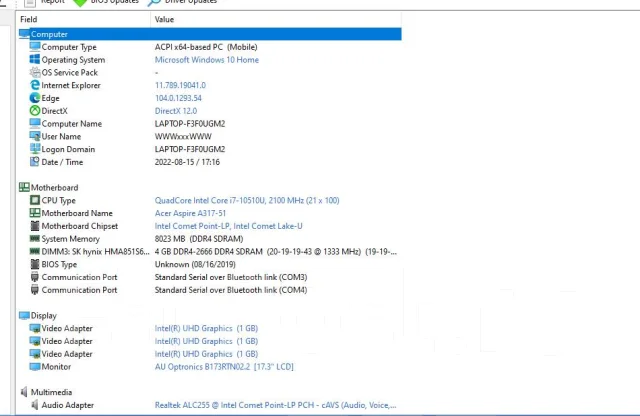This screenshot has height=416, width=640.
Task: Click the Audio Adapter speaker icon
Action: tap(35, 405)
